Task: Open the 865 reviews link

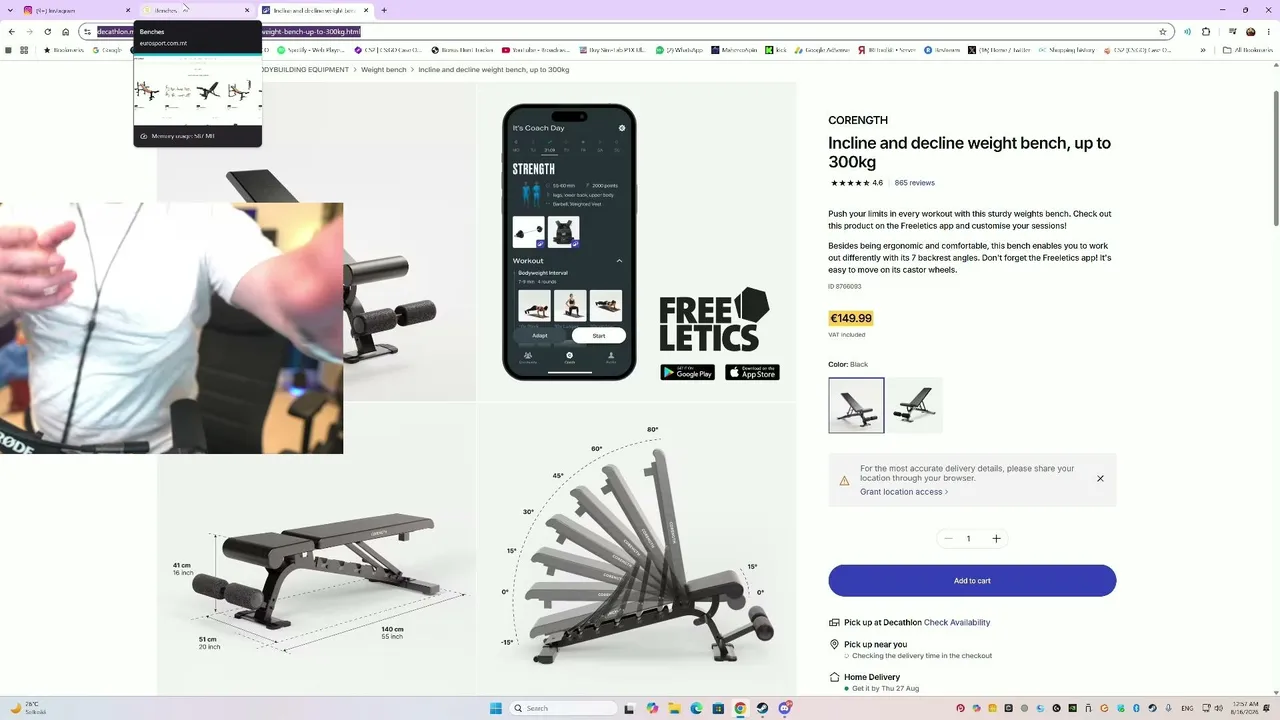Action: pos(914,183)
